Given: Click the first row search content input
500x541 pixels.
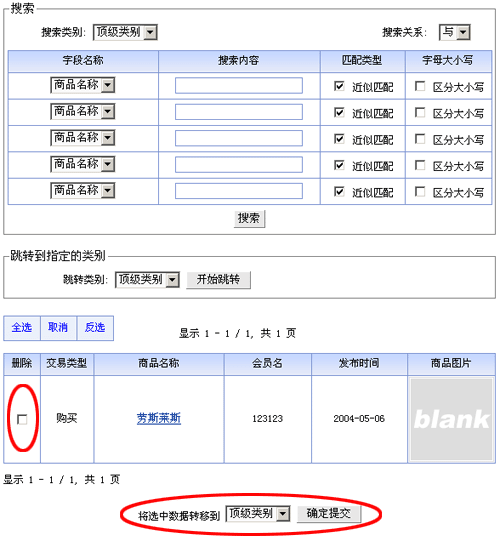Looking at the screenshot, I should (x=239, y=86).
